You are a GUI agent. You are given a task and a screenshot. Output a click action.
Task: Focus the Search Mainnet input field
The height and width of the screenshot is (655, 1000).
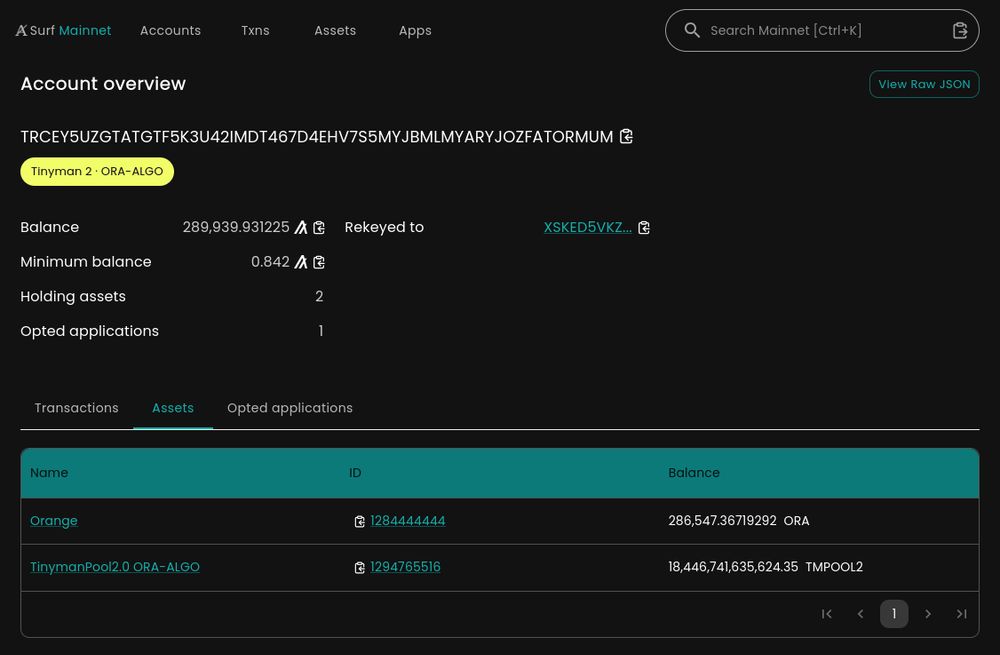tap(823, 30)
